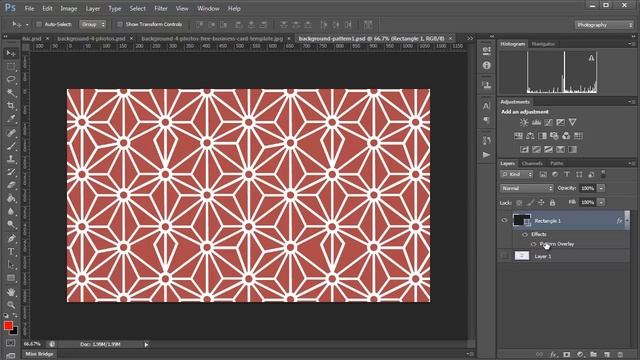Toggle visibility of Effects
The image size is (640, 360).
(525, 234)
